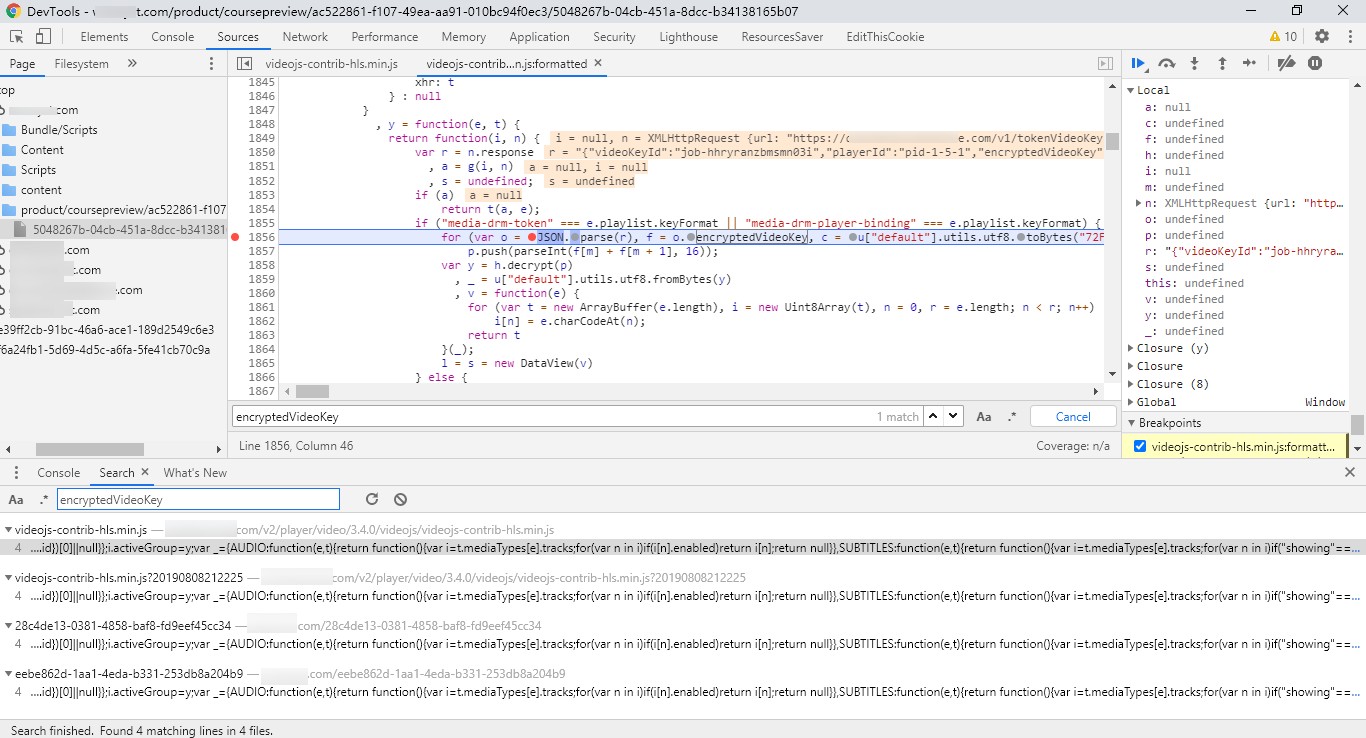Screen dimensions: 1366x738
Task: Refresh the search results
Action: [372, 499]
